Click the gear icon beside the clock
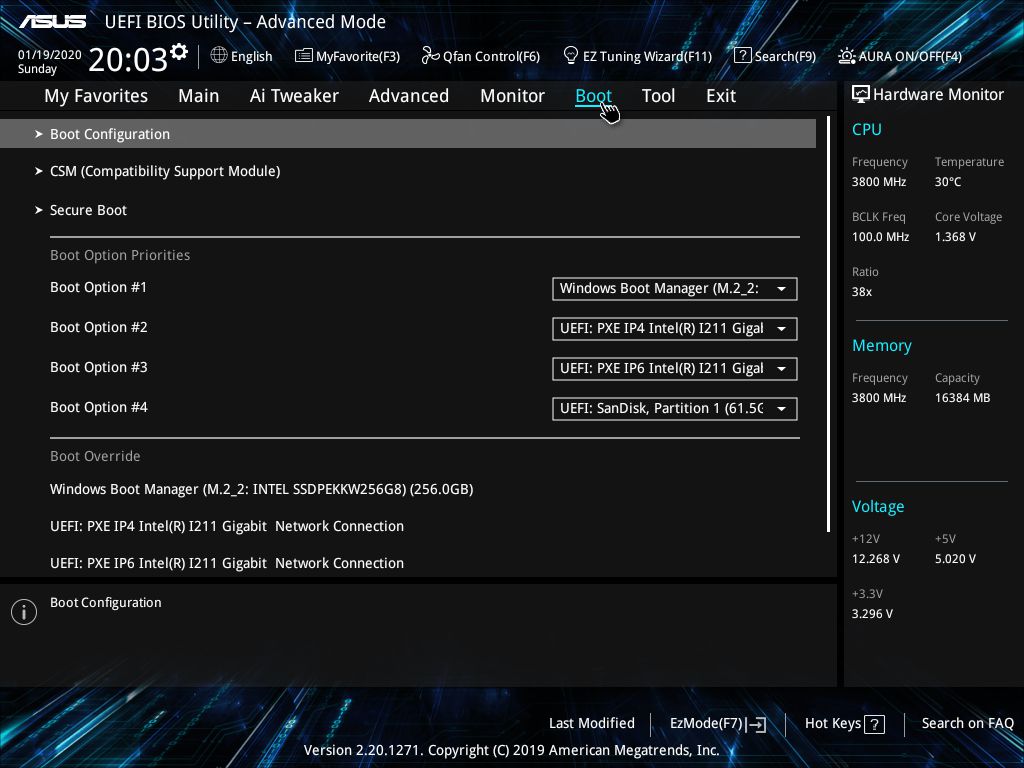Image resolution: width=1024 pixels, height=768 pixels. coord(179,51)
